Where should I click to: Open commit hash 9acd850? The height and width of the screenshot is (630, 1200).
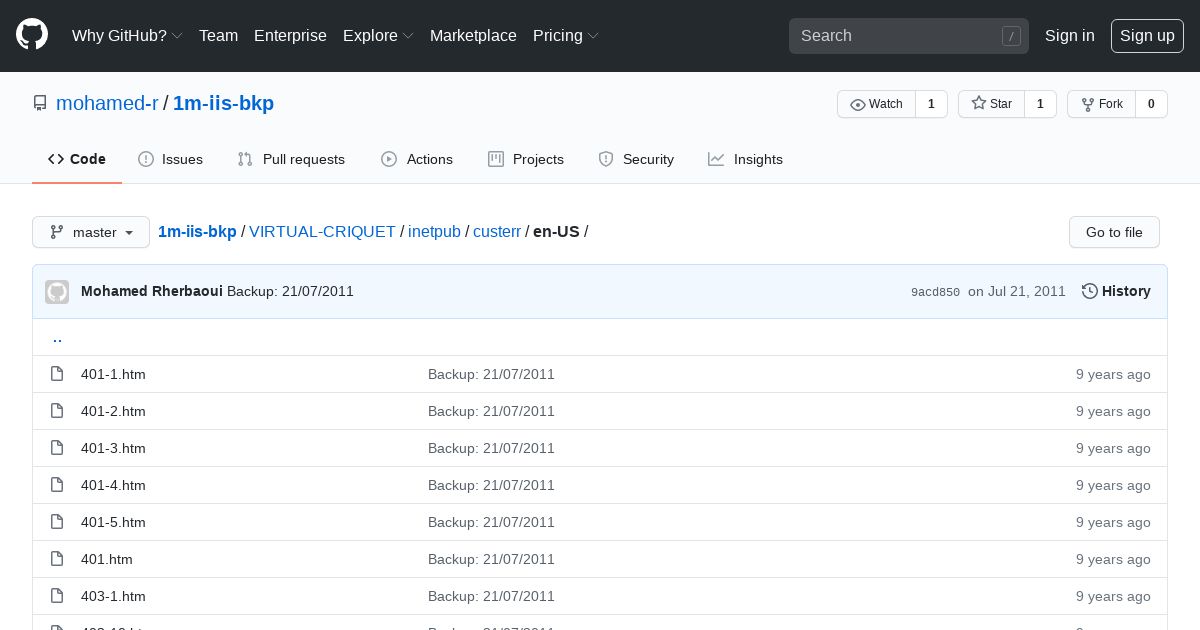tap(935, 292)
